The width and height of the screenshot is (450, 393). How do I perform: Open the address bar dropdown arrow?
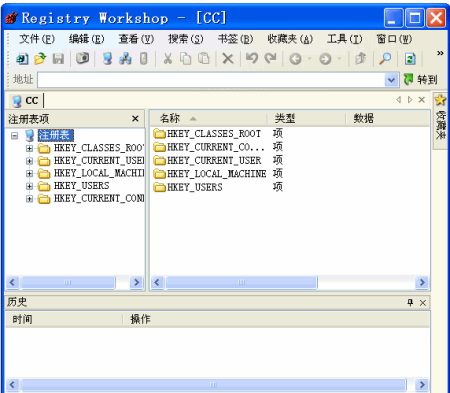pyautogui.click(x=391, y=80)
